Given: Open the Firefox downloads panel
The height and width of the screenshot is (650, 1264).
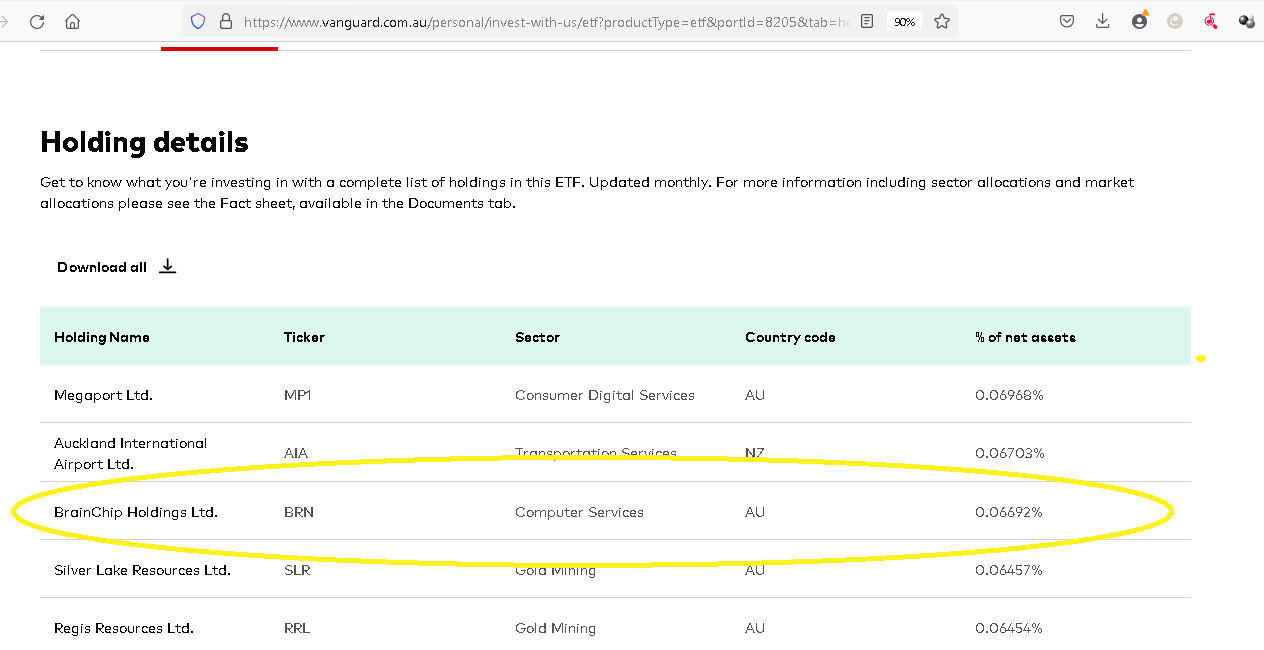Looking at the screenshot, I should [x=1103, y=21].
